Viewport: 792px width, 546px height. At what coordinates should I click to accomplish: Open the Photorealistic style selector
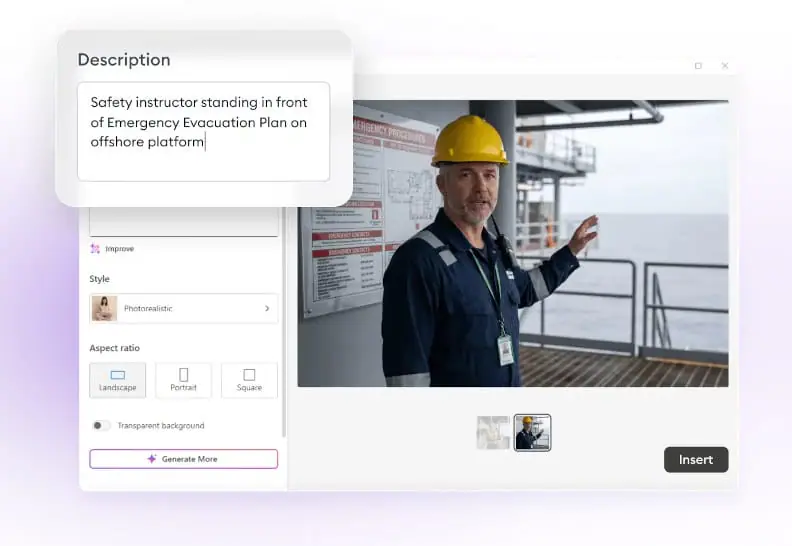[183, 308]
